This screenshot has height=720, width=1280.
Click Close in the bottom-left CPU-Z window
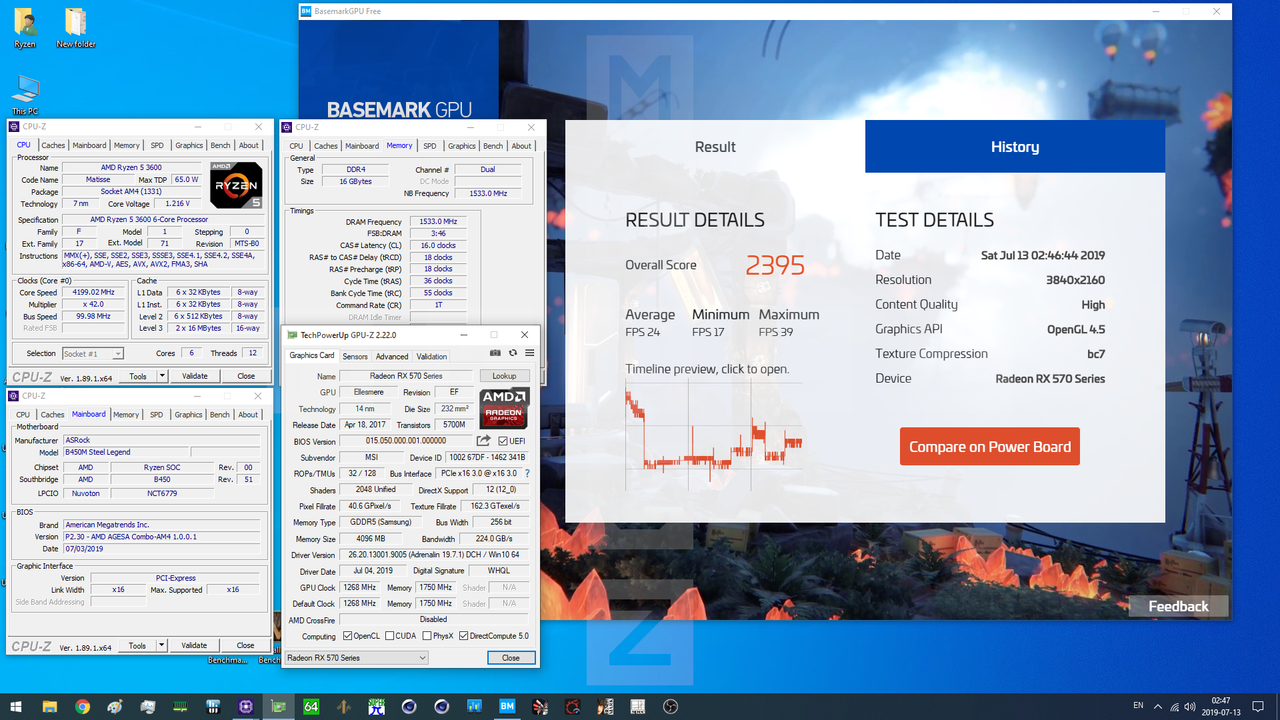pos(245,645)
